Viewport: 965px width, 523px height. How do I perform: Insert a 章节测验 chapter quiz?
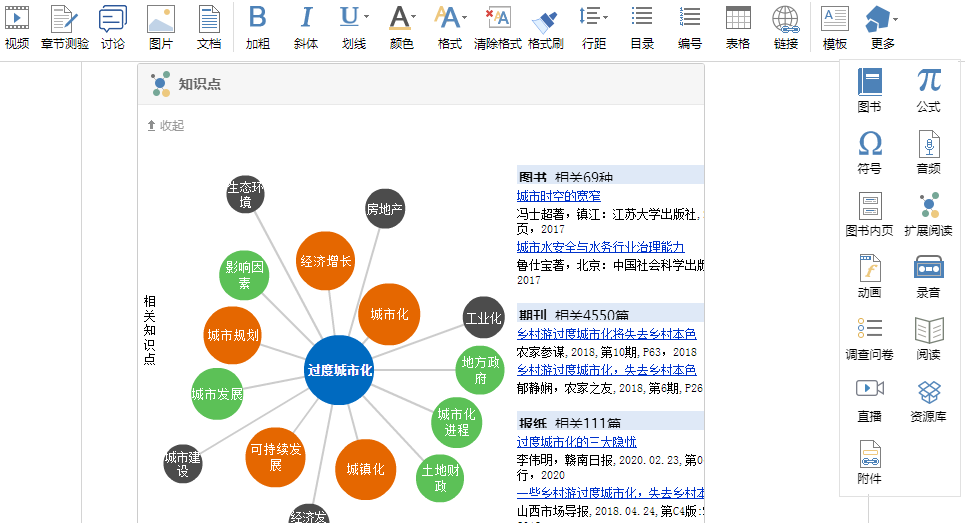coord(64,27)
